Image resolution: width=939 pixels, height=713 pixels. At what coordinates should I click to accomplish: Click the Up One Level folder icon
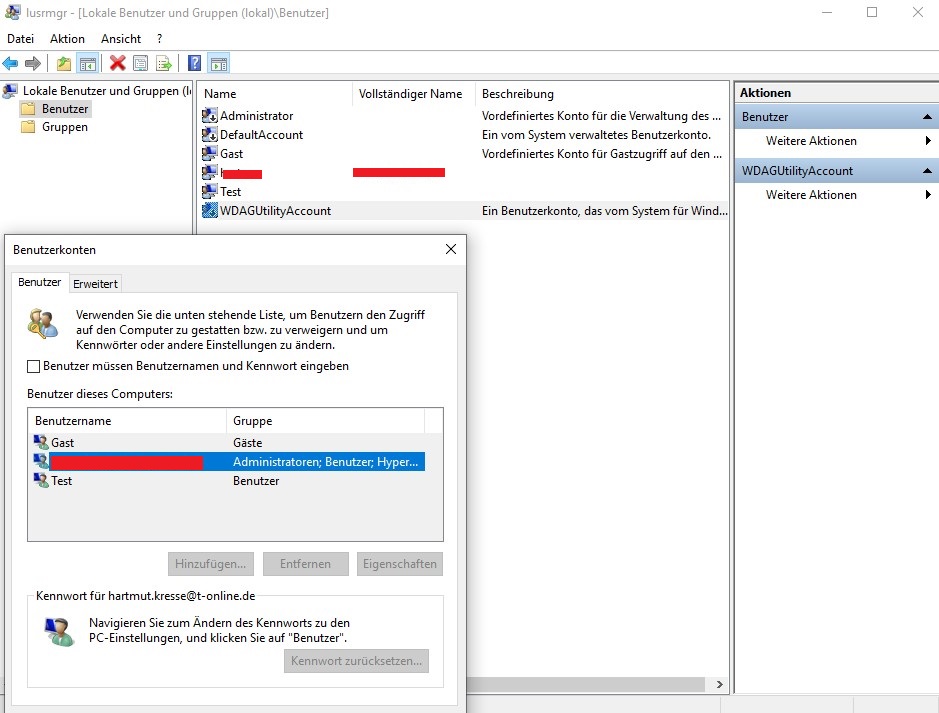coord(64,64)
